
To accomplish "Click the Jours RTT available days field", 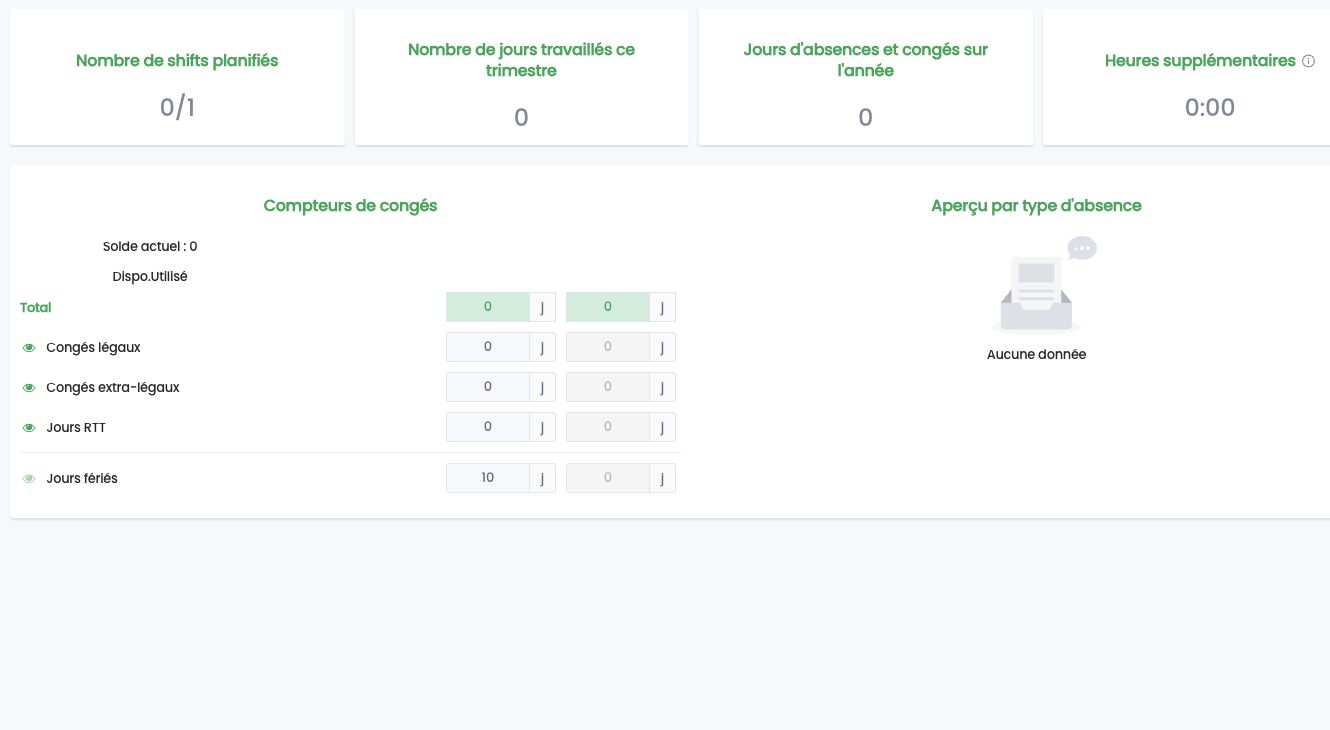I will (488, 427).
